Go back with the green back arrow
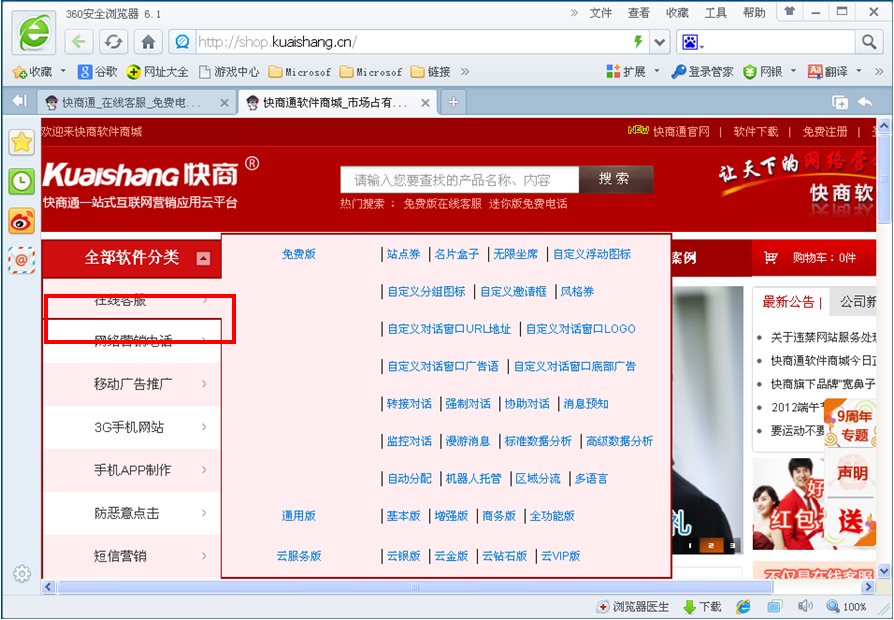 [79, 42]
